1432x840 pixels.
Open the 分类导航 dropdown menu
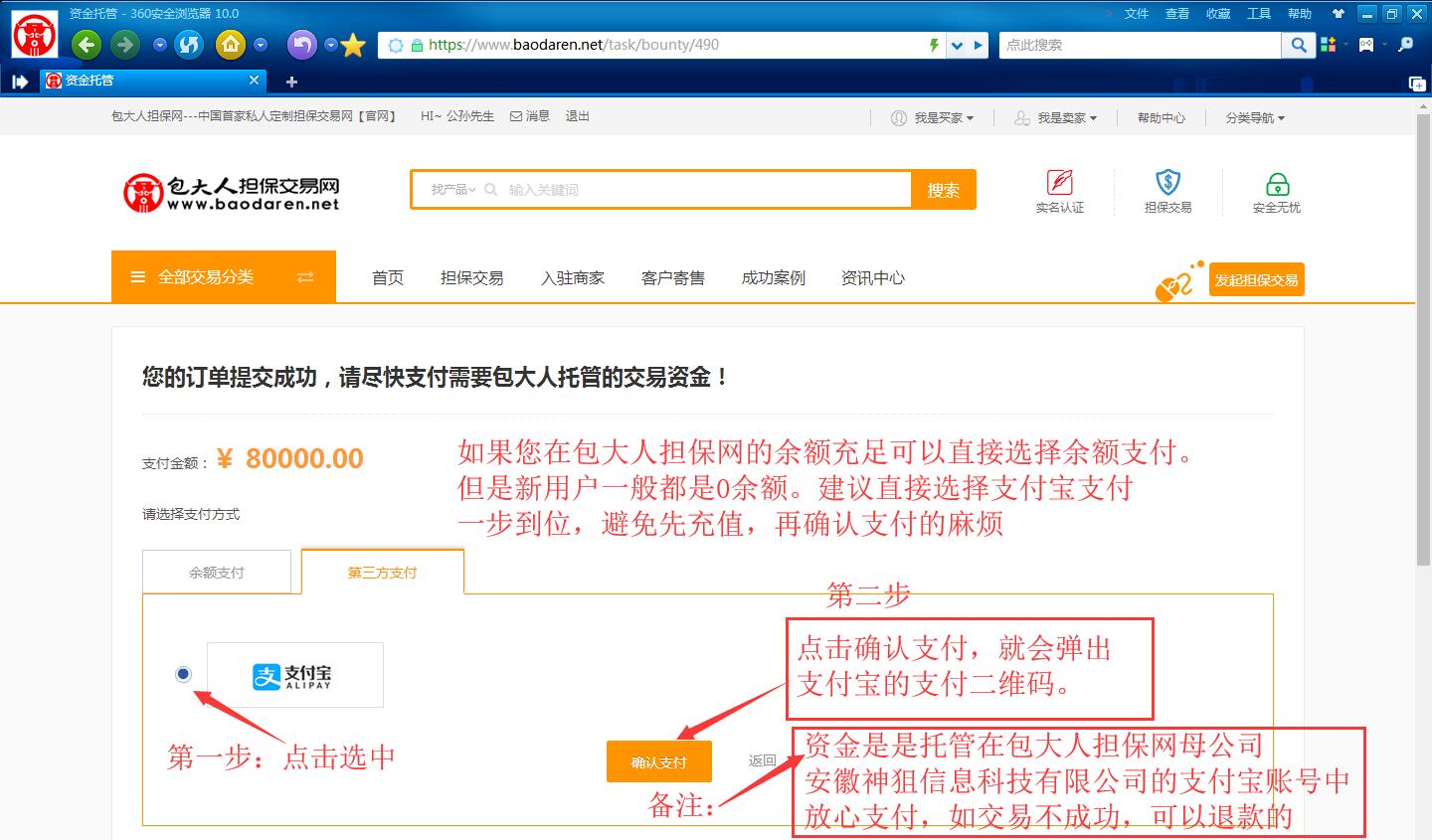point(1255,117)
